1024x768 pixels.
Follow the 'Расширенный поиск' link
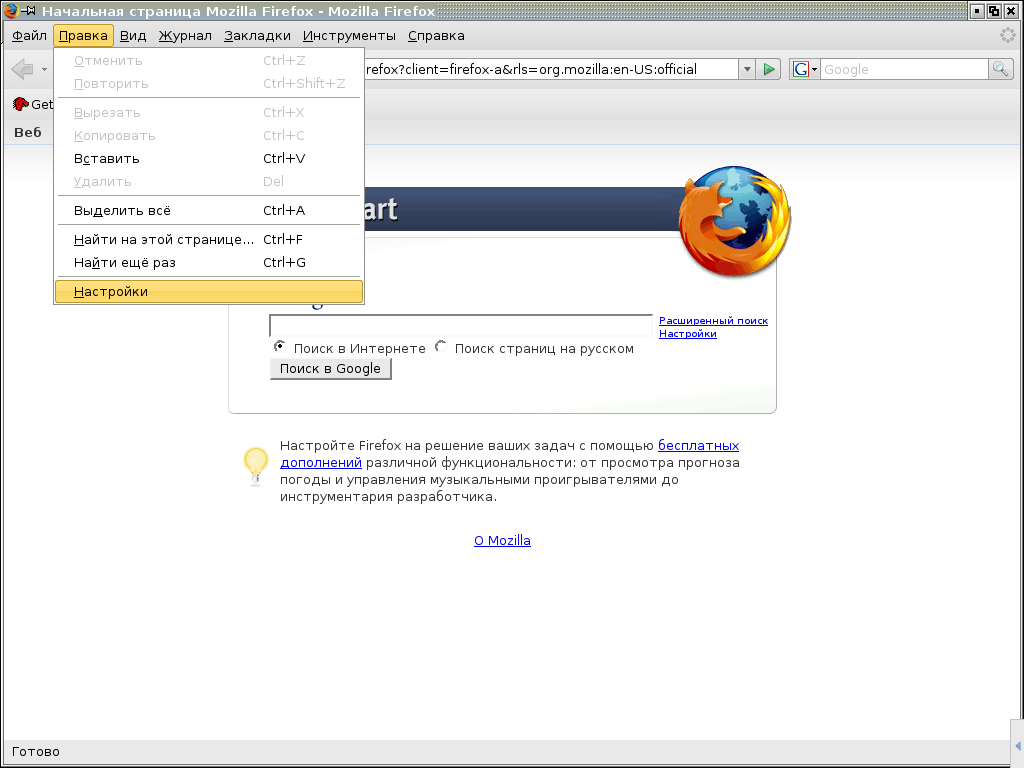pyautogui.click(x=713, y=321)
